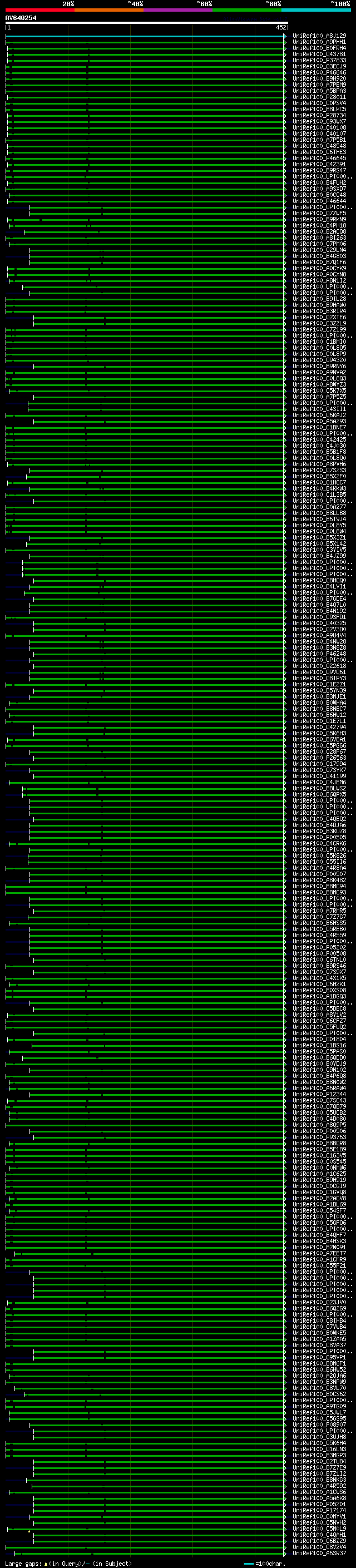Select the UniRef100_Q8IHB4 label
Image resolution: width=356 pixels, height=1568 pixels.
319,1320
